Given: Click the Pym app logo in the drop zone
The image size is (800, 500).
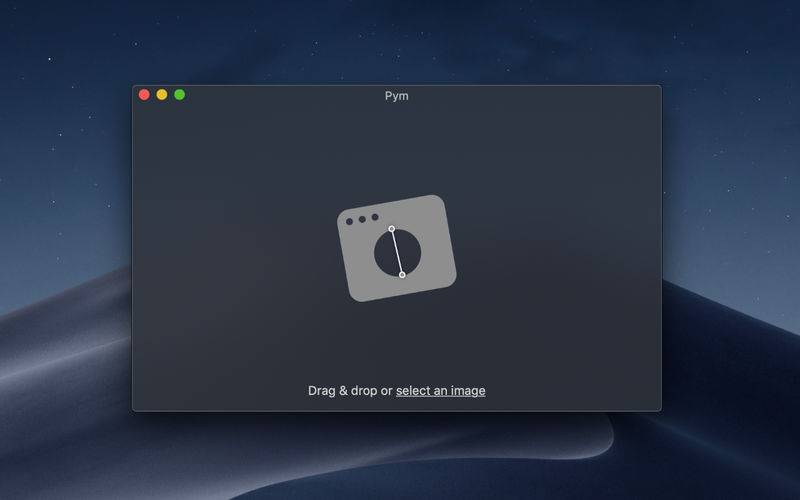Looking at the screenshot, I should pos(397,248).
